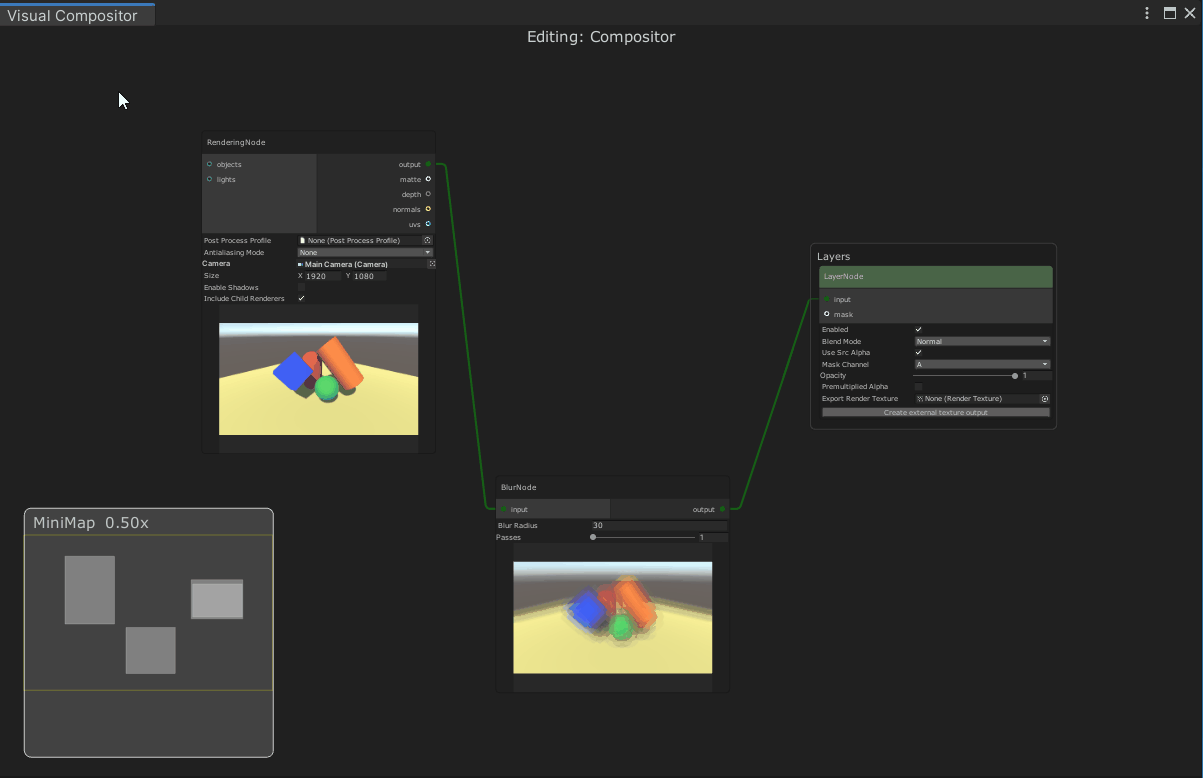Click the lights input port
This screenshot has height=778, width=1203.
point(209,179)
